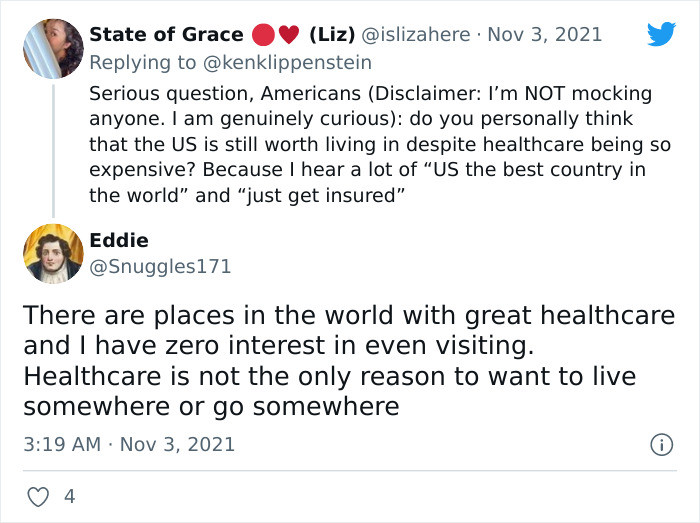Click the like count of 4
Screen dimensions: 700x523
click(x=70, y=497)
